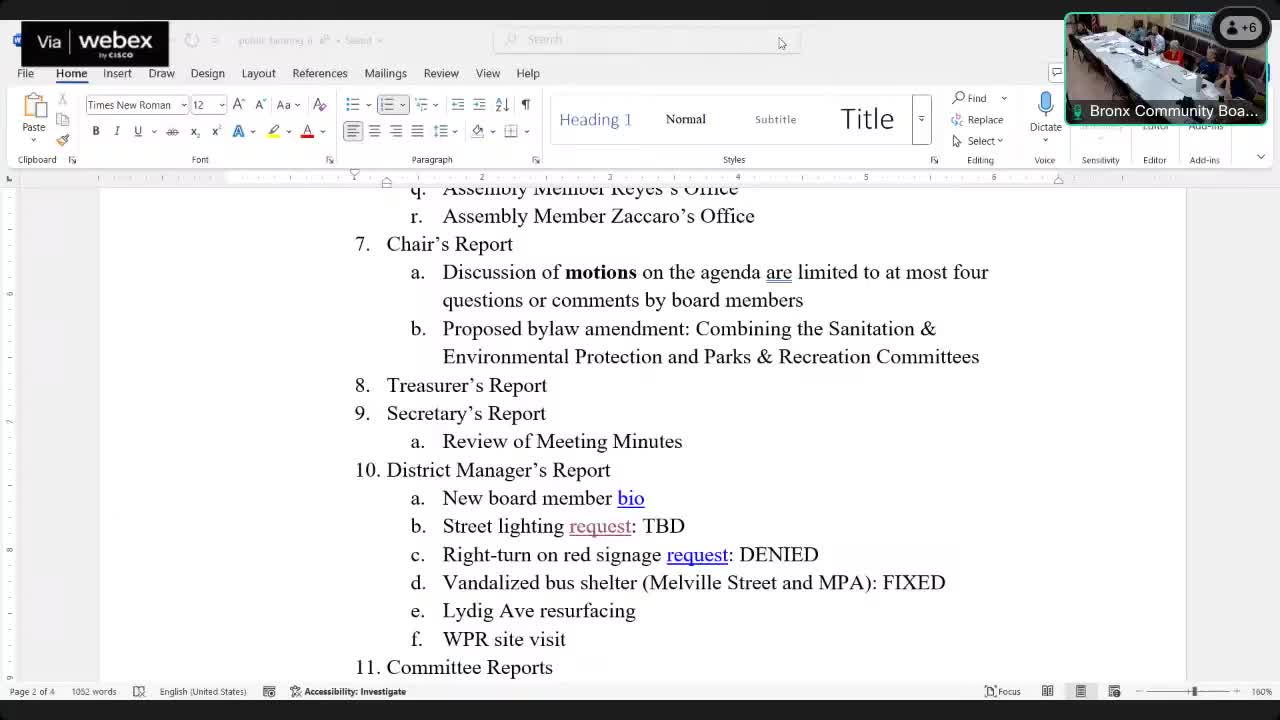1280x720 pixels.
Task: Show or hide paragraph marks
Action: click(525, 104)
